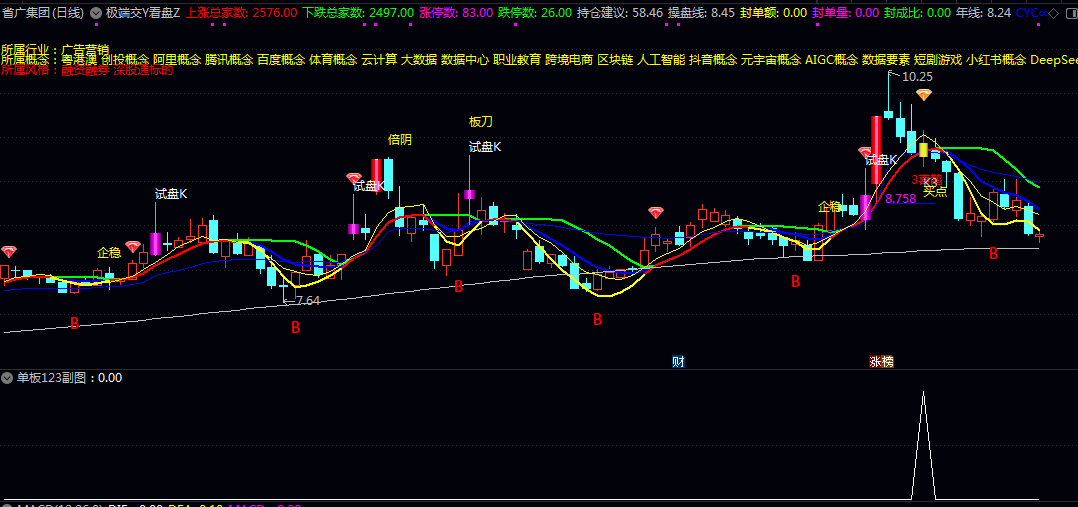Click the CYC∞ indicator label
The height and width of the screenshot is (507, 1078).
pos(1032,12)
